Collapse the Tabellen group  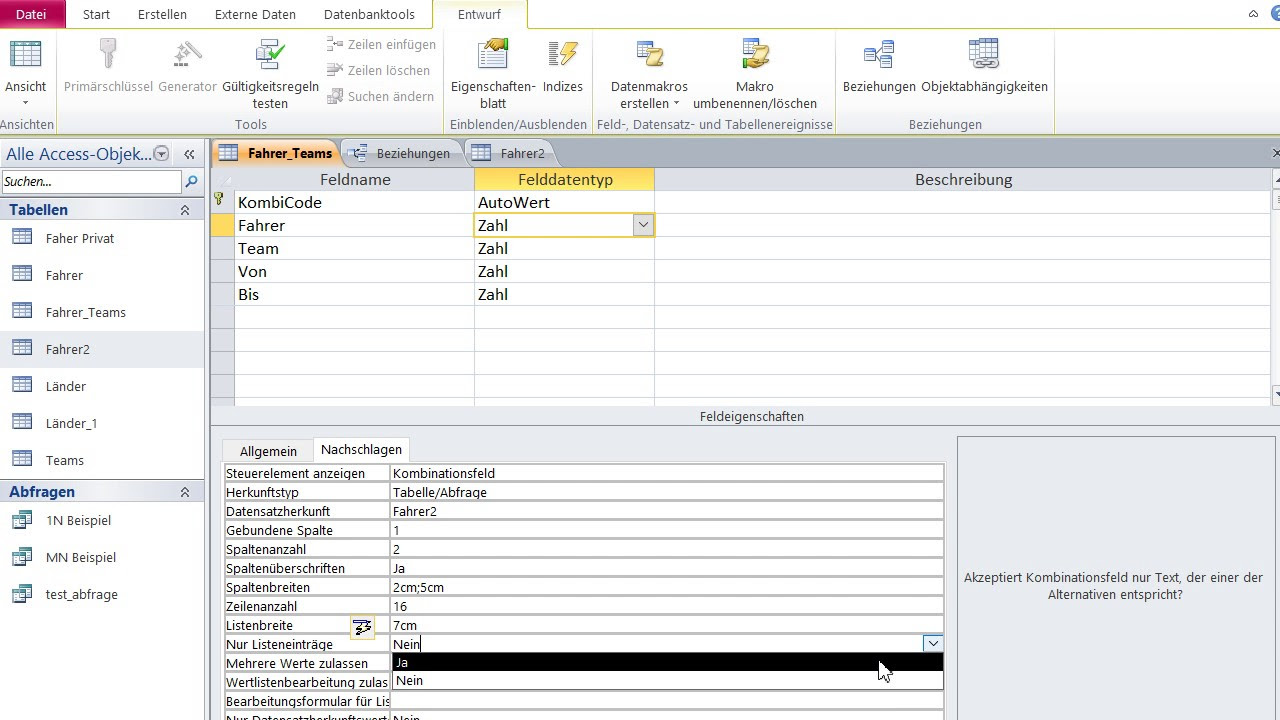[185, 210]
